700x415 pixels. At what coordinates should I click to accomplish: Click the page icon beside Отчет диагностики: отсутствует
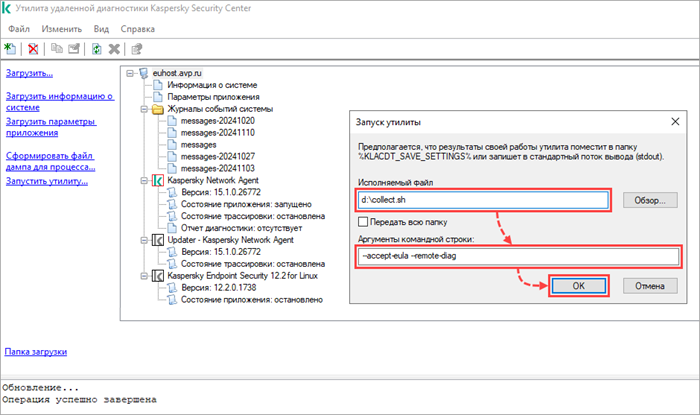click(172, 228)
